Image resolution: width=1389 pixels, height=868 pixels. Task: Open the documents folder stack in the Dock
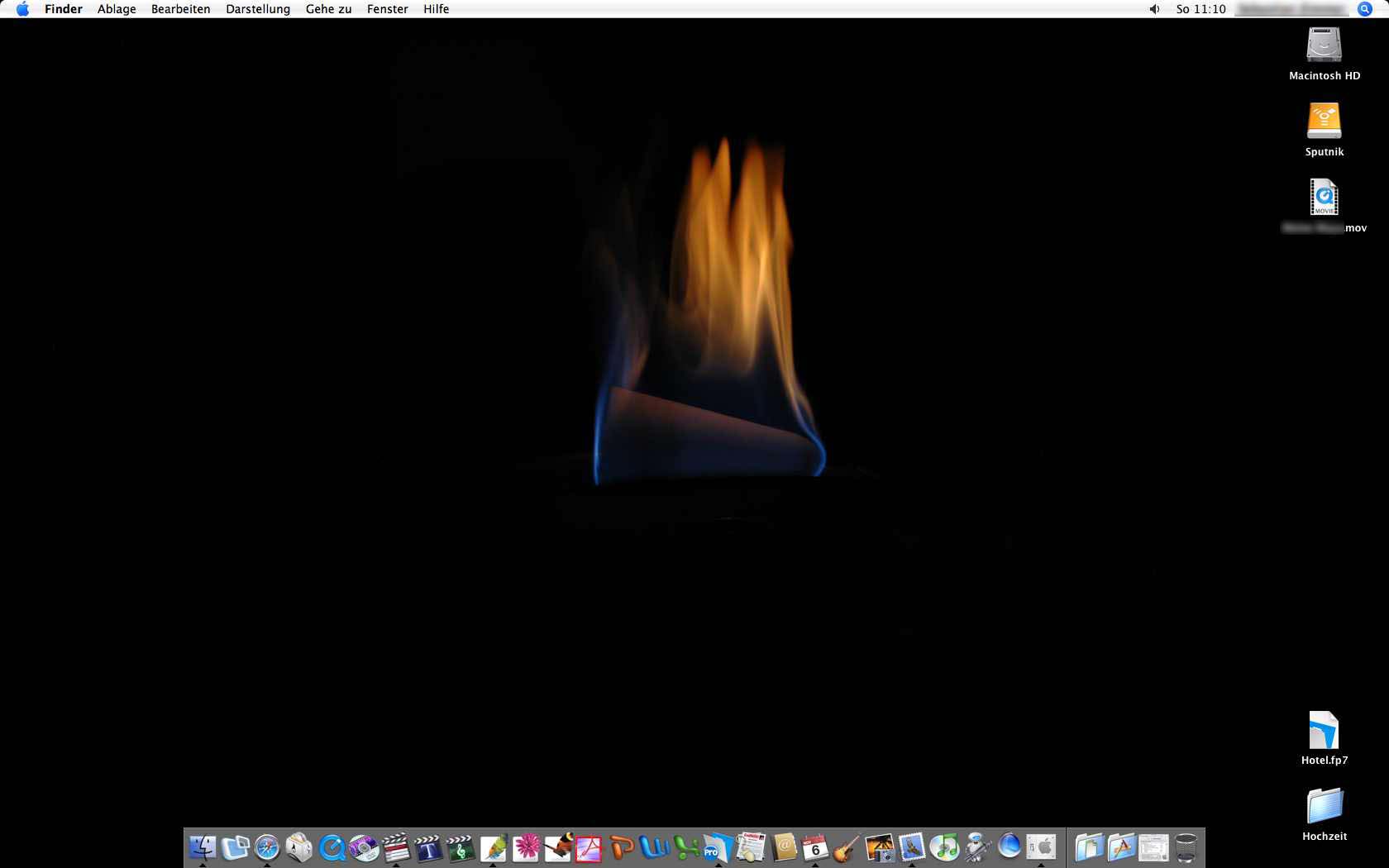click(x=1090, y=847)
